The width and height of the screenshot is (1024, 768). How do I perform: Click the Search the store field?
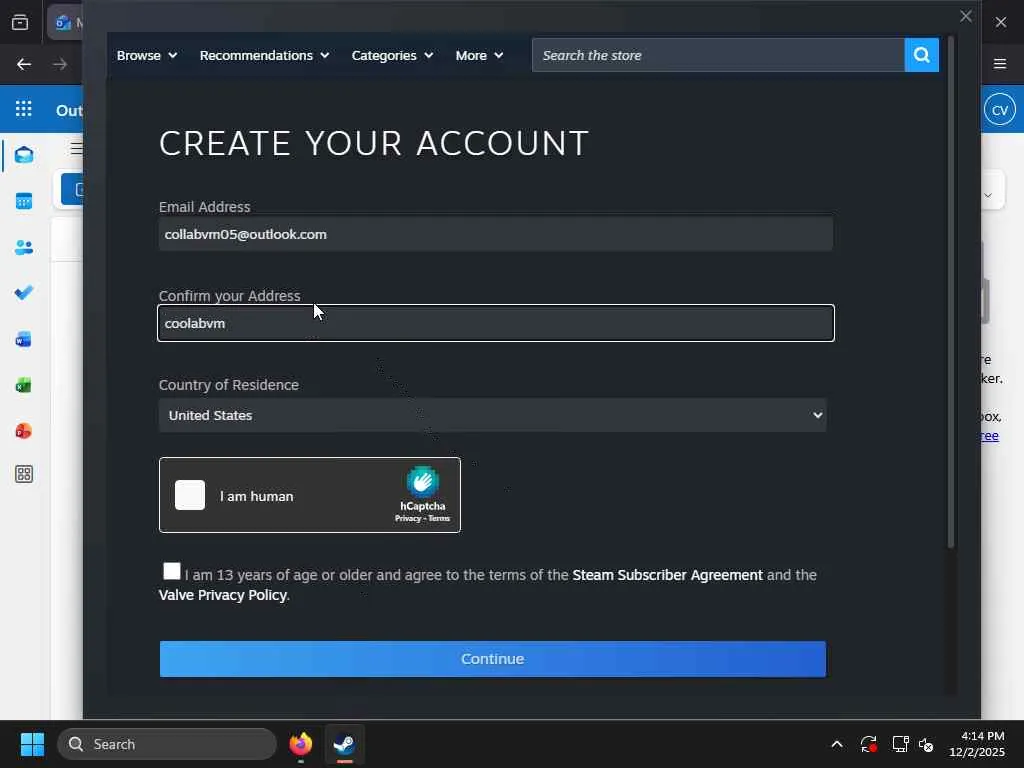(718, 55)
